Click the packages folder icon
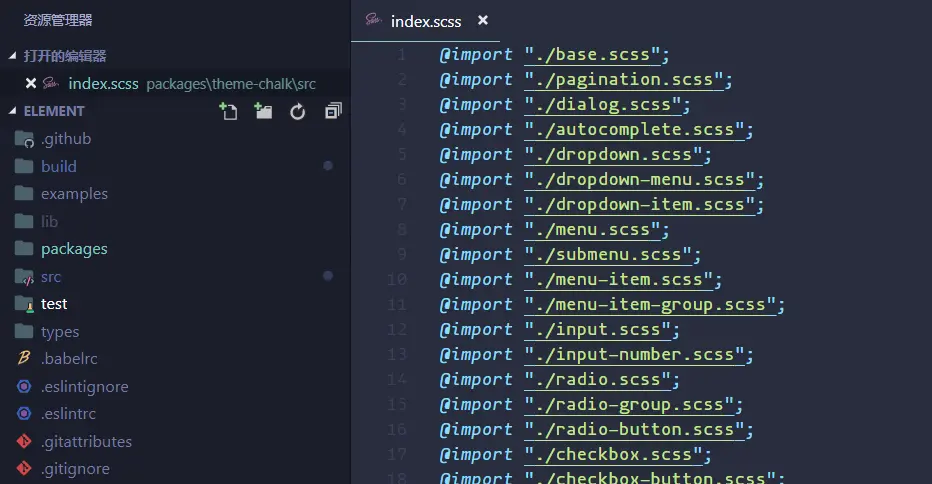This screenshot has height=484, width=932. tap(24, 249)
